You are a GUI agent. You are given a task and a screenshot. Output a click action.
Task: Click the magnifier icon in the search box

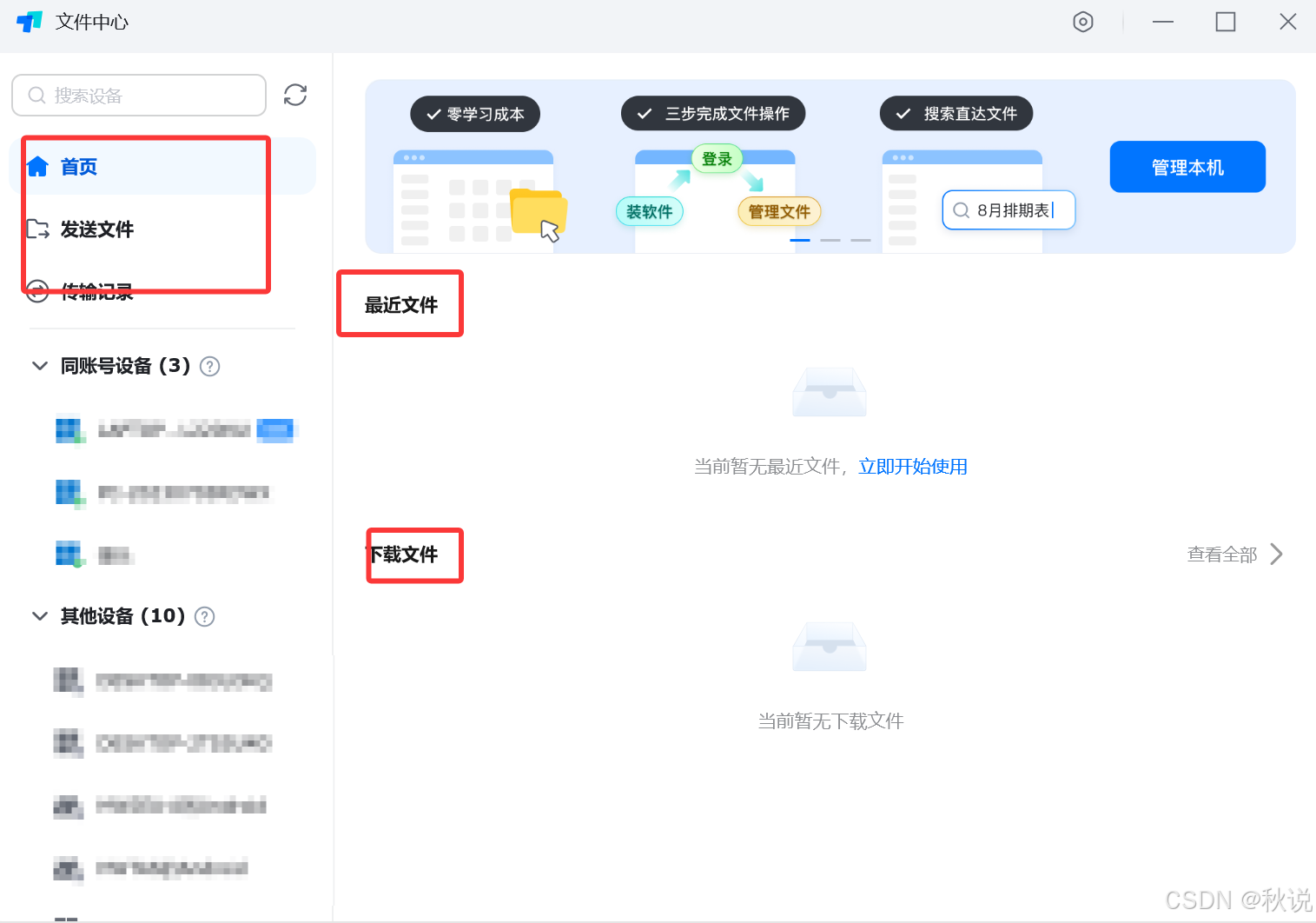click(36, 95)
